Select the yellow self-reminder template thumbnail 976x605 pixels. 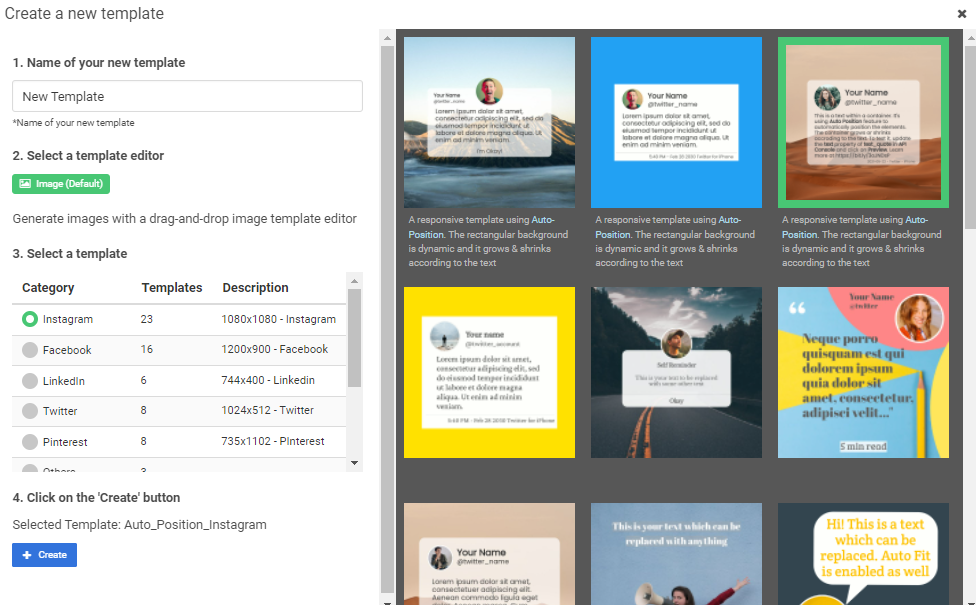coord(489,372)
